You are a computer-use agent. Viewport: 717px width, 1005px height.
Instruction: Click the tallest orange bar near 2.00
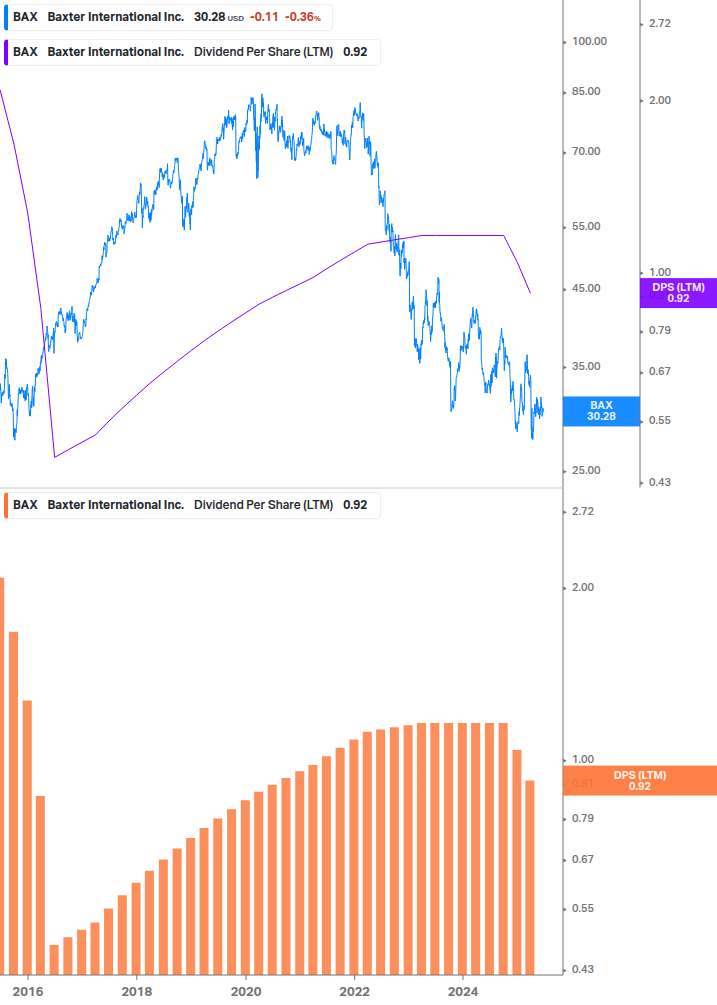pos(2,776)
